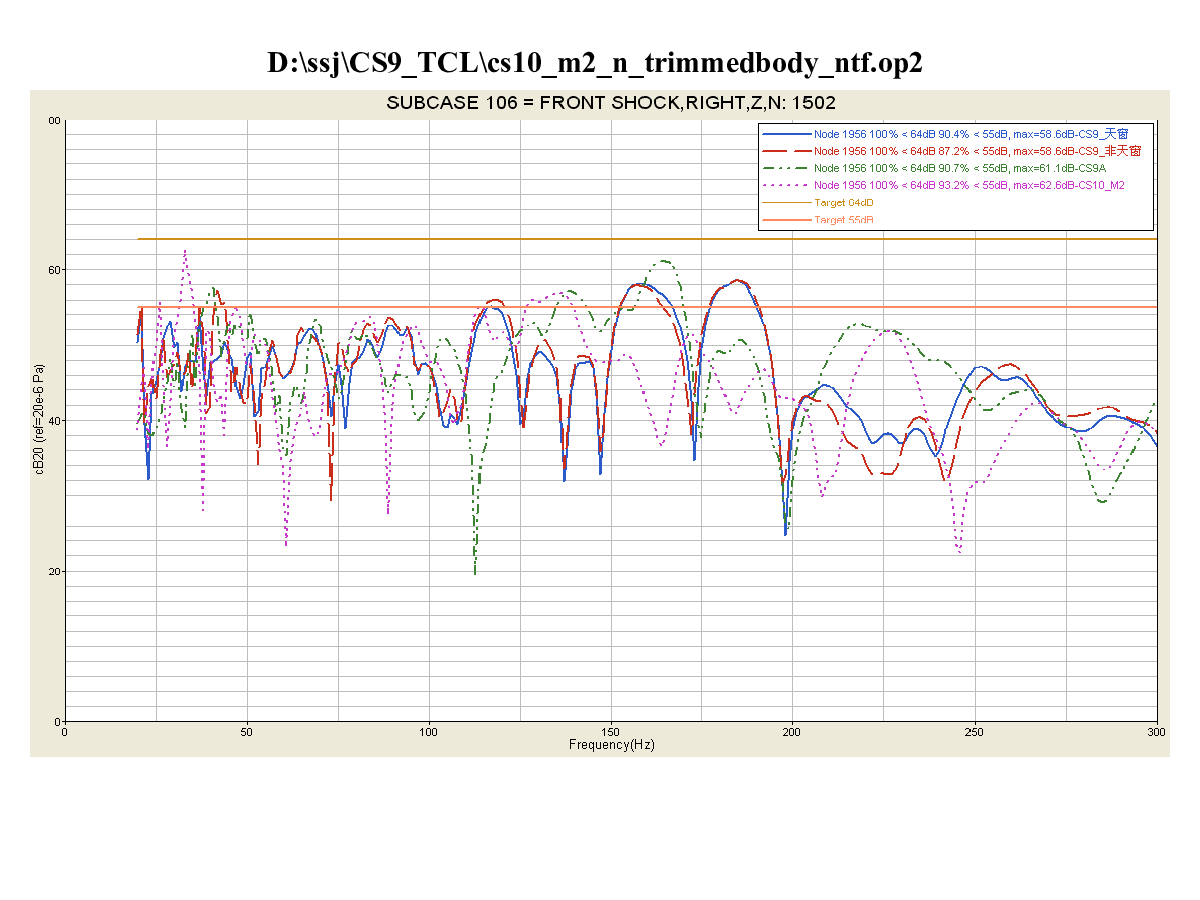Click the y-axis tick label '40'
1200x900 pixels.
pyautogui.click(x=56, y=420)
